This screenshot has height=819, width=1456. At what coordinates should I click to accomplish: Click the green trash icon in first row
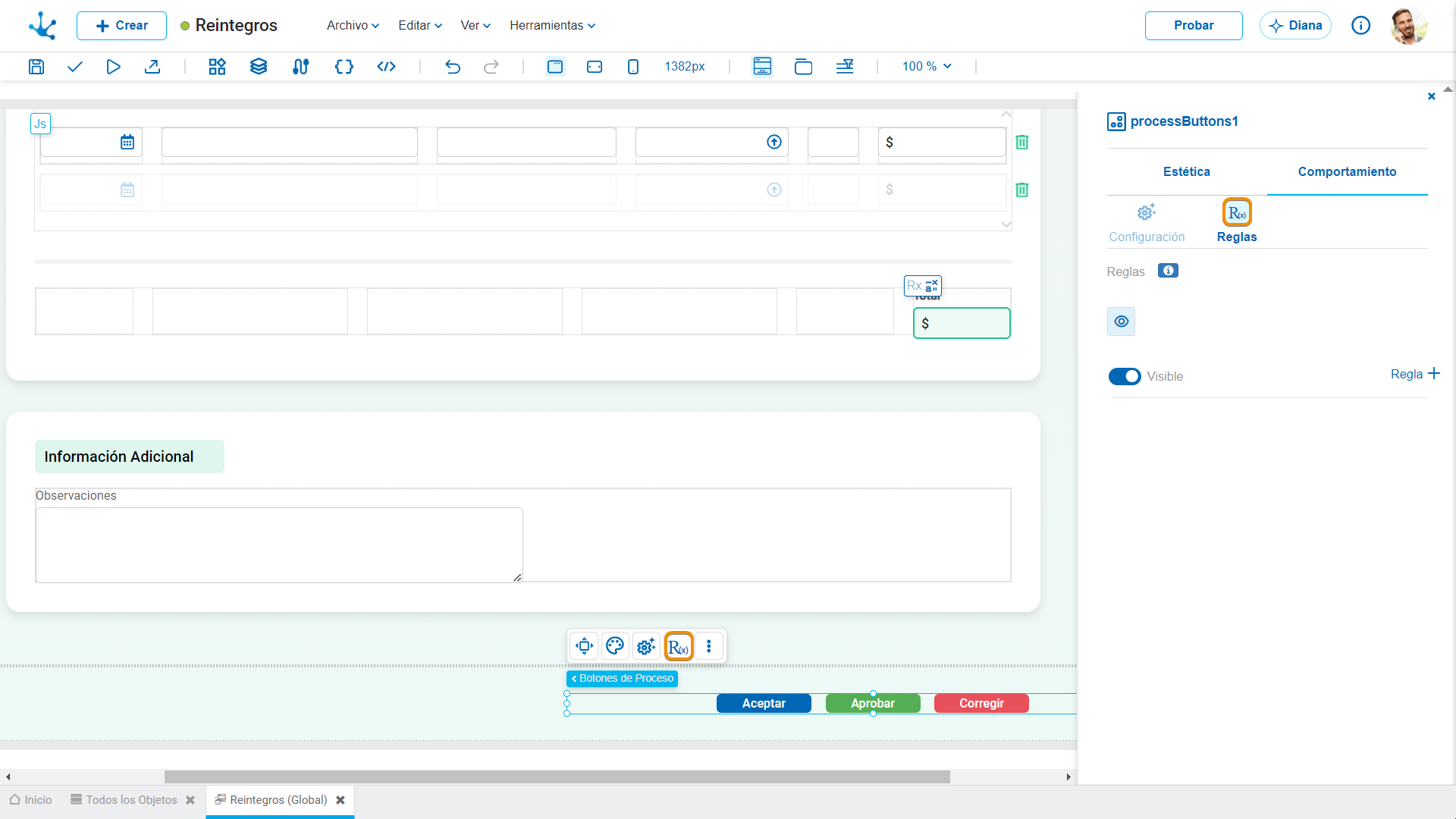pyautogui.click(x=1022, y=143)
